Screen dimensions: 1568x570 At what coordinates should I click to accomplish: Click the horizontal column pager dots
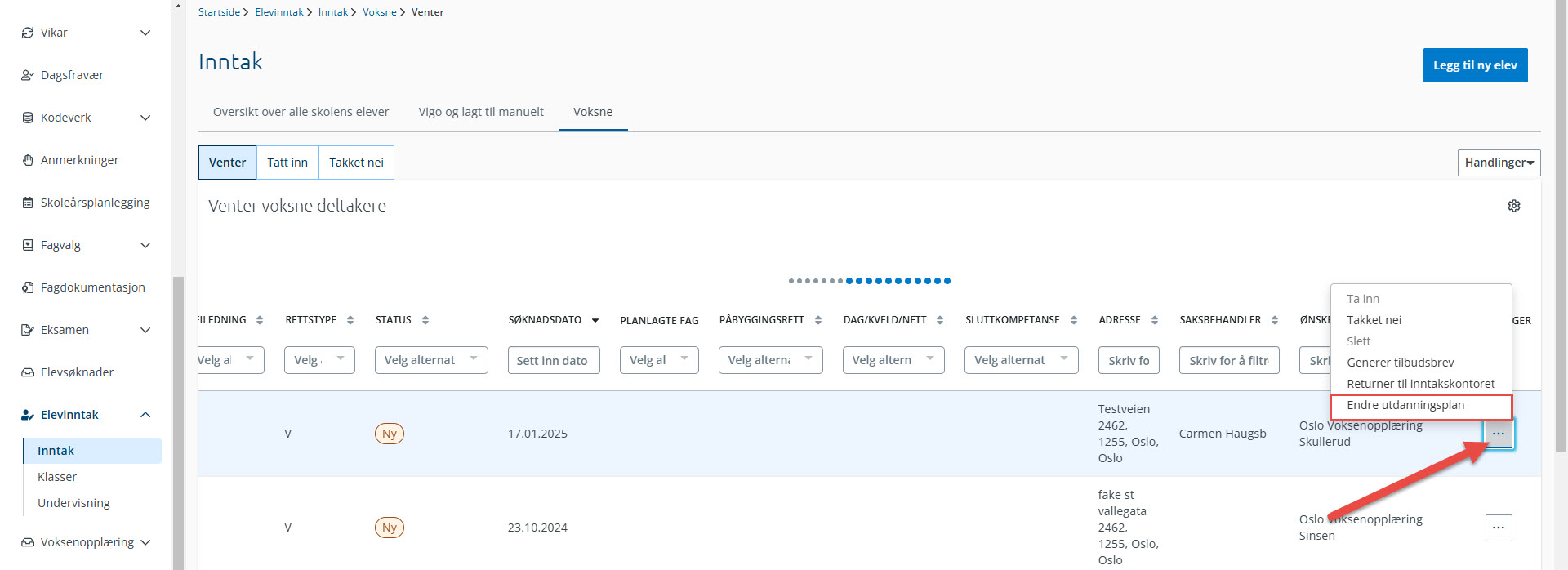(869, 281)
